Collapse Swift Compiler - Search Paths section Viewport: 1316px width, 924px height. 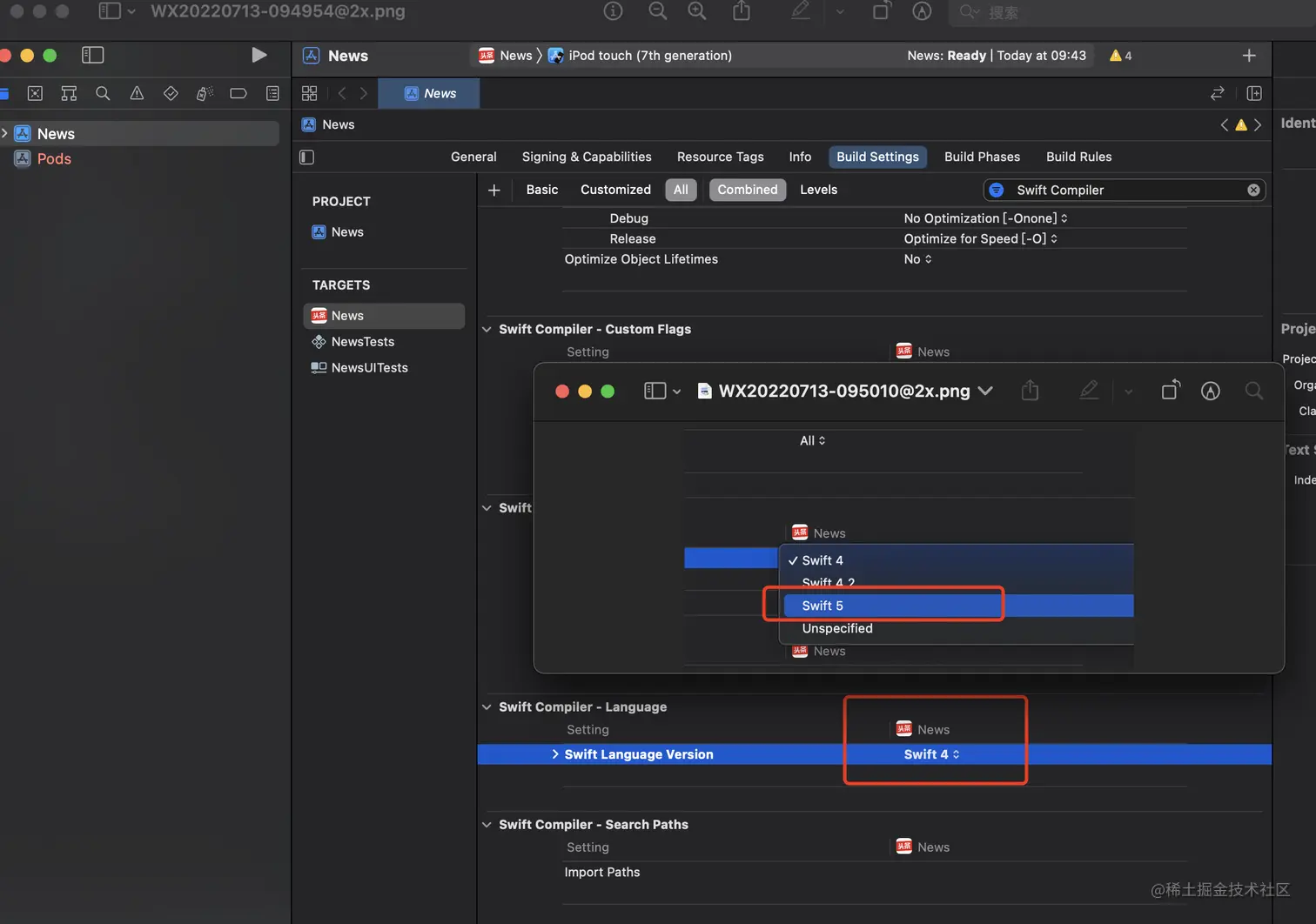[x=487, y=824]
